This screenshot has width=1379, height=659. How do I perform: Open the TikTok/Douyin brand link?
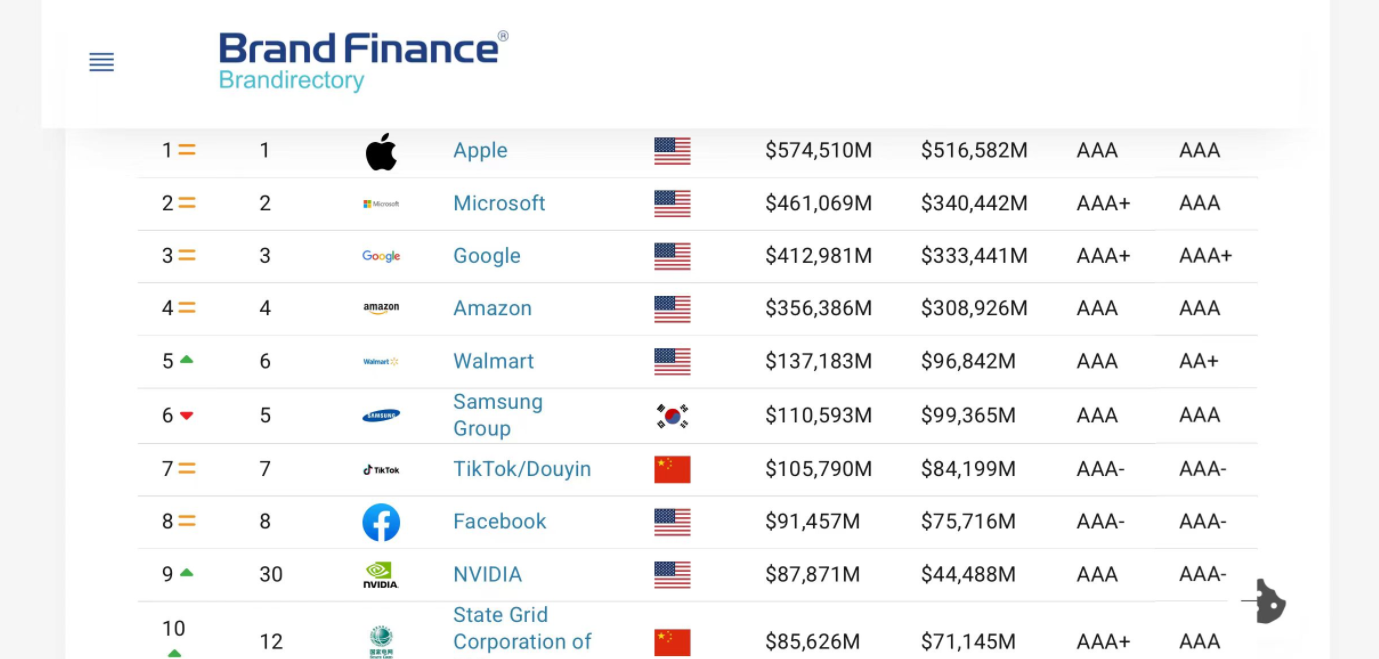tap(522, 470)
